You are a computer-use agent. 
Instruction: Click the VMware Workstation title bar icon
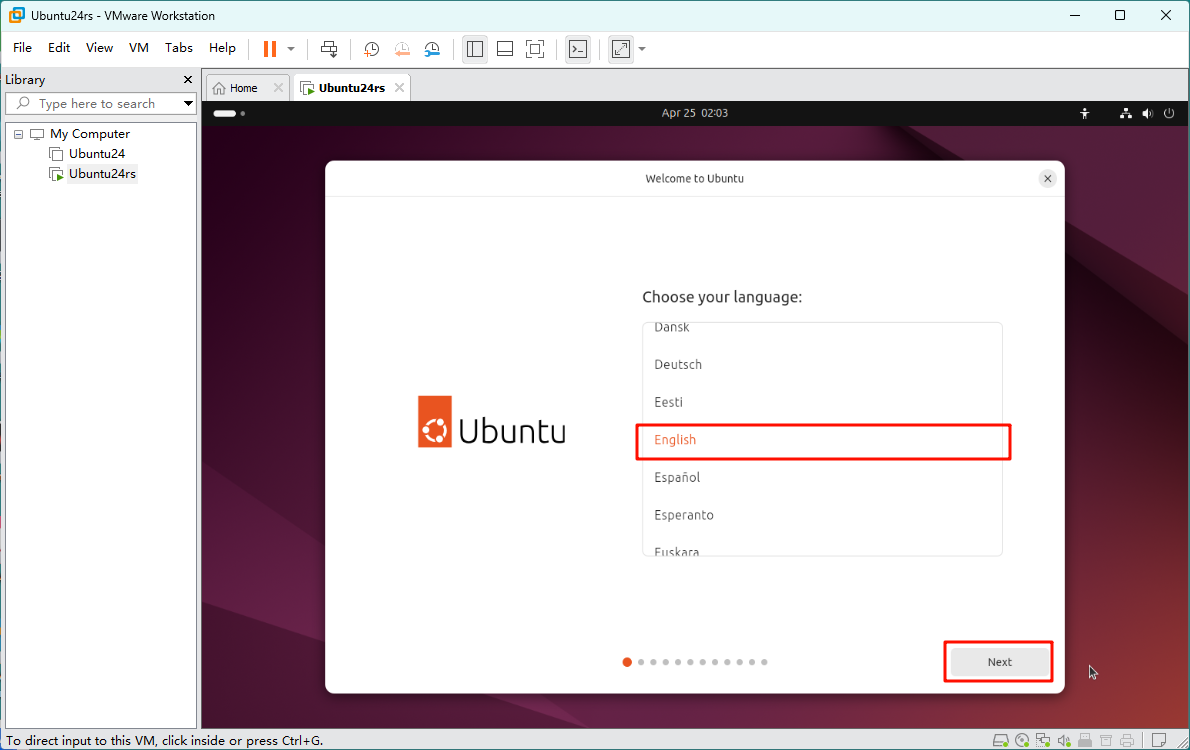coord(17,15)
